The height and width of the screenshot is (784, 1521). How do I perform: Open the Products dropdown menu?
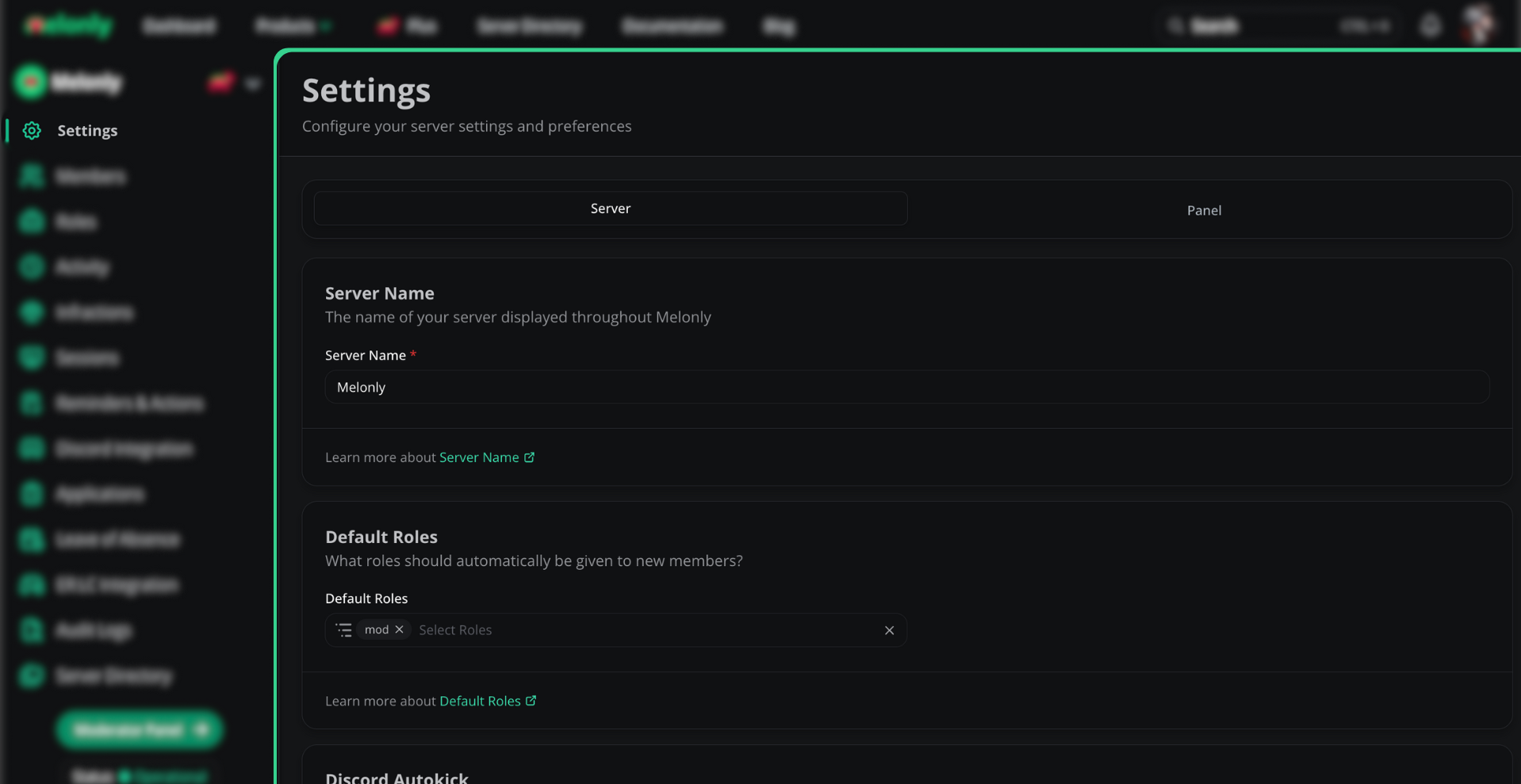[293, 26]
